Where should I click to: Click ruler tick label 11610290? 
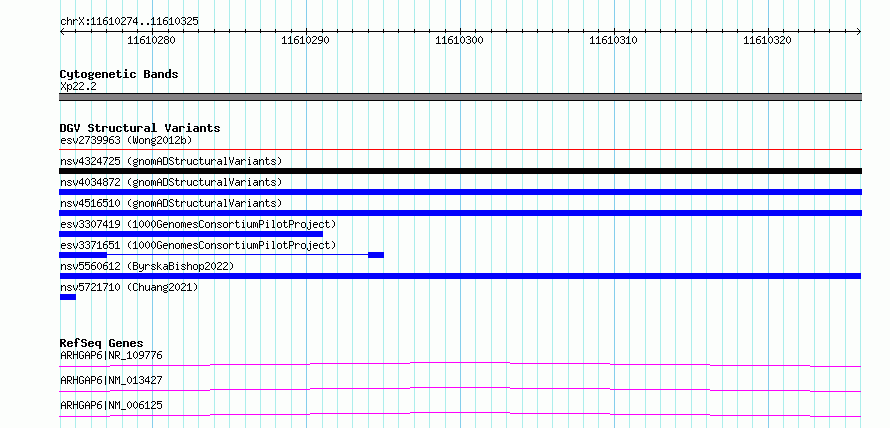coord(305,40)
